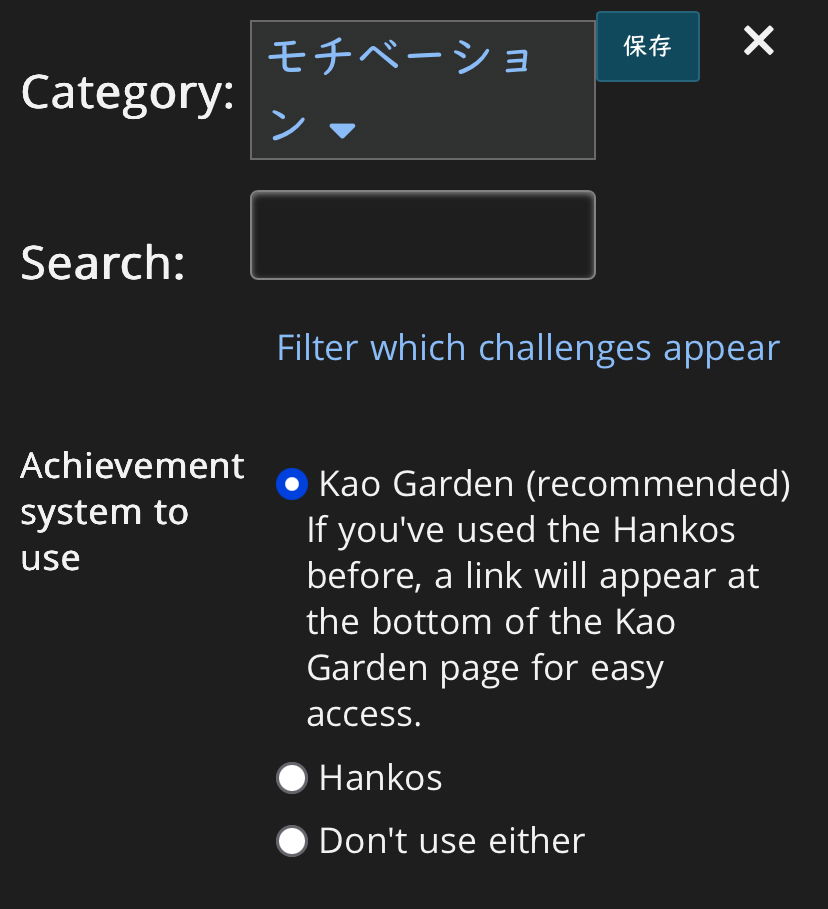Click the 'Hankos' option label text
This screenshot has height=909, width=828.
[x=380, y=778]
